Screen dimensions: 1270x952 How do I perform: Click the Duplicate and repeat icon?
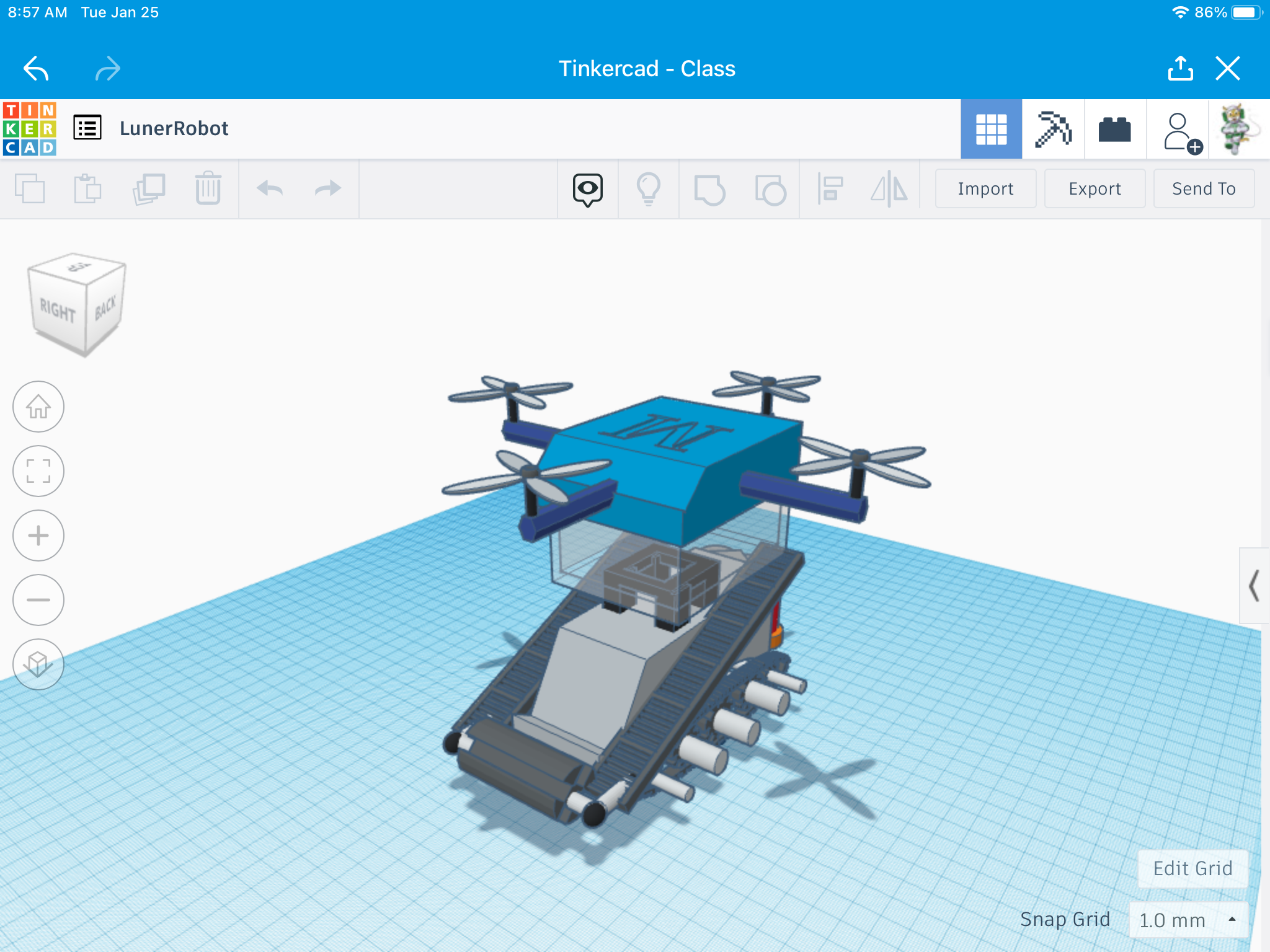[149, 188]
